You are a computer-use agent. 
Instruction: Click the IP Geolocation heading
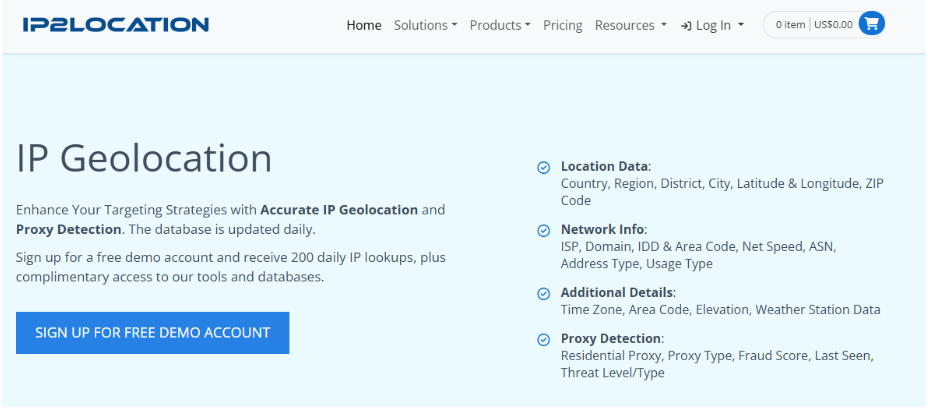tap(144, 159)
